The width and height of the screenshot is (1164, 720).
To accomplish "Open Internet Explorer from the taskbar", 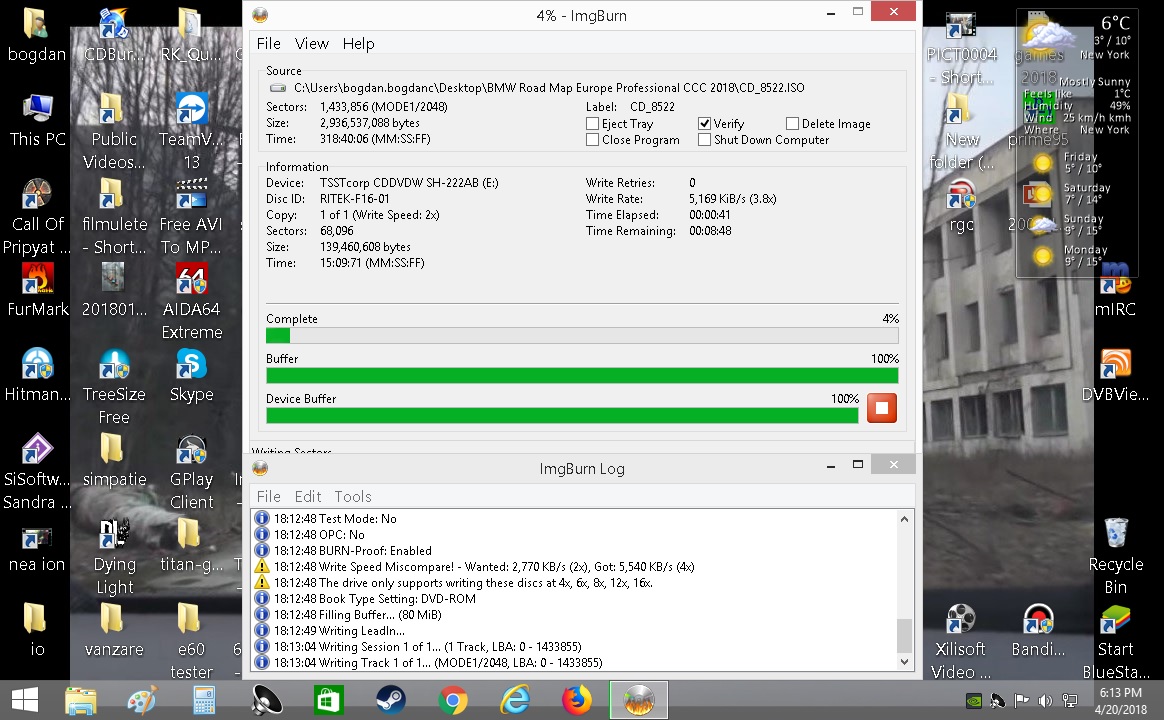I will coord(514,700).
